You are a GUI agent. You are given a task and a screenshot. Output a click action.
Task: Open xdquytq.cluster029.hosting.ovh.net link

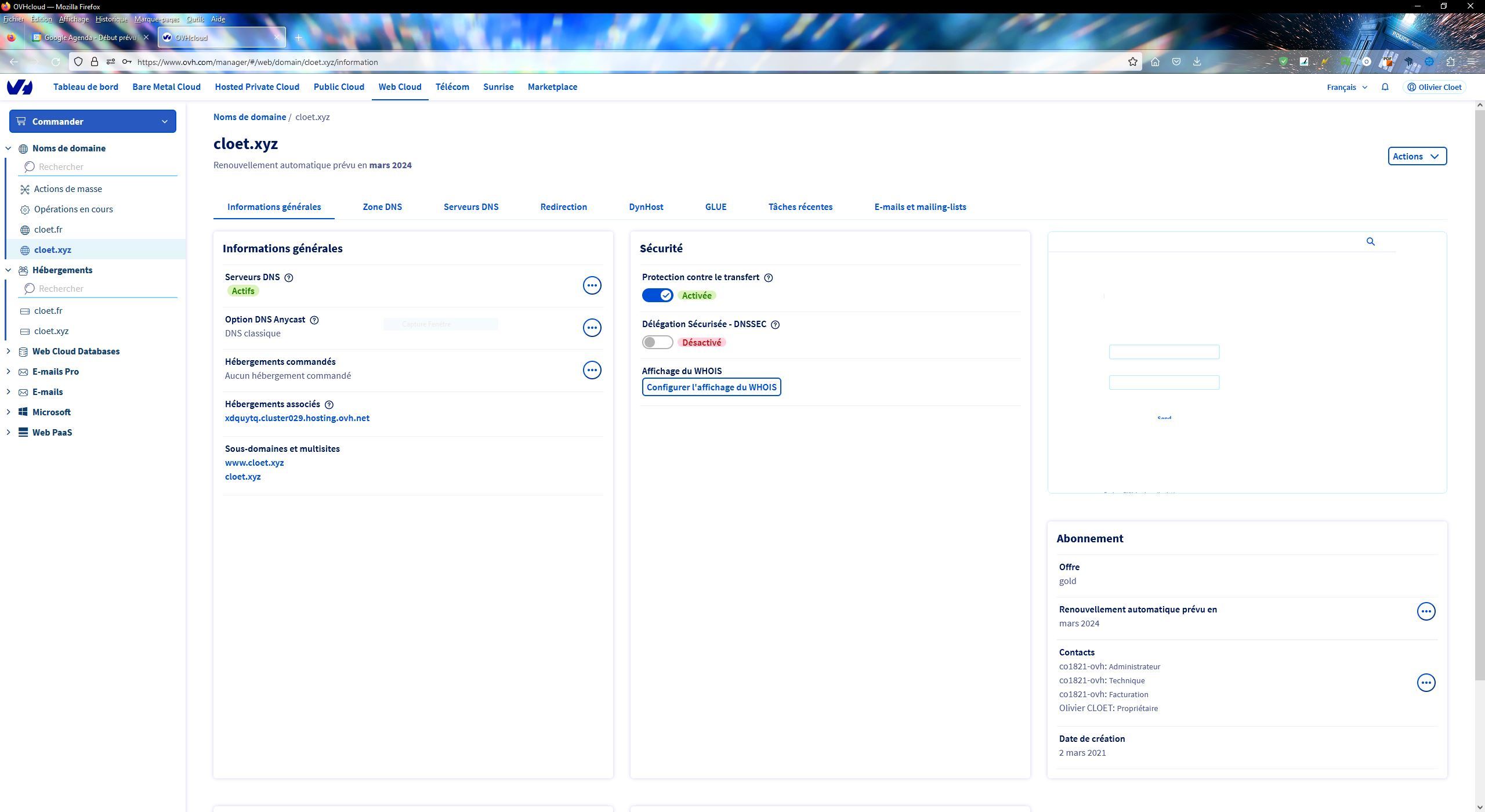click(297, 418)
